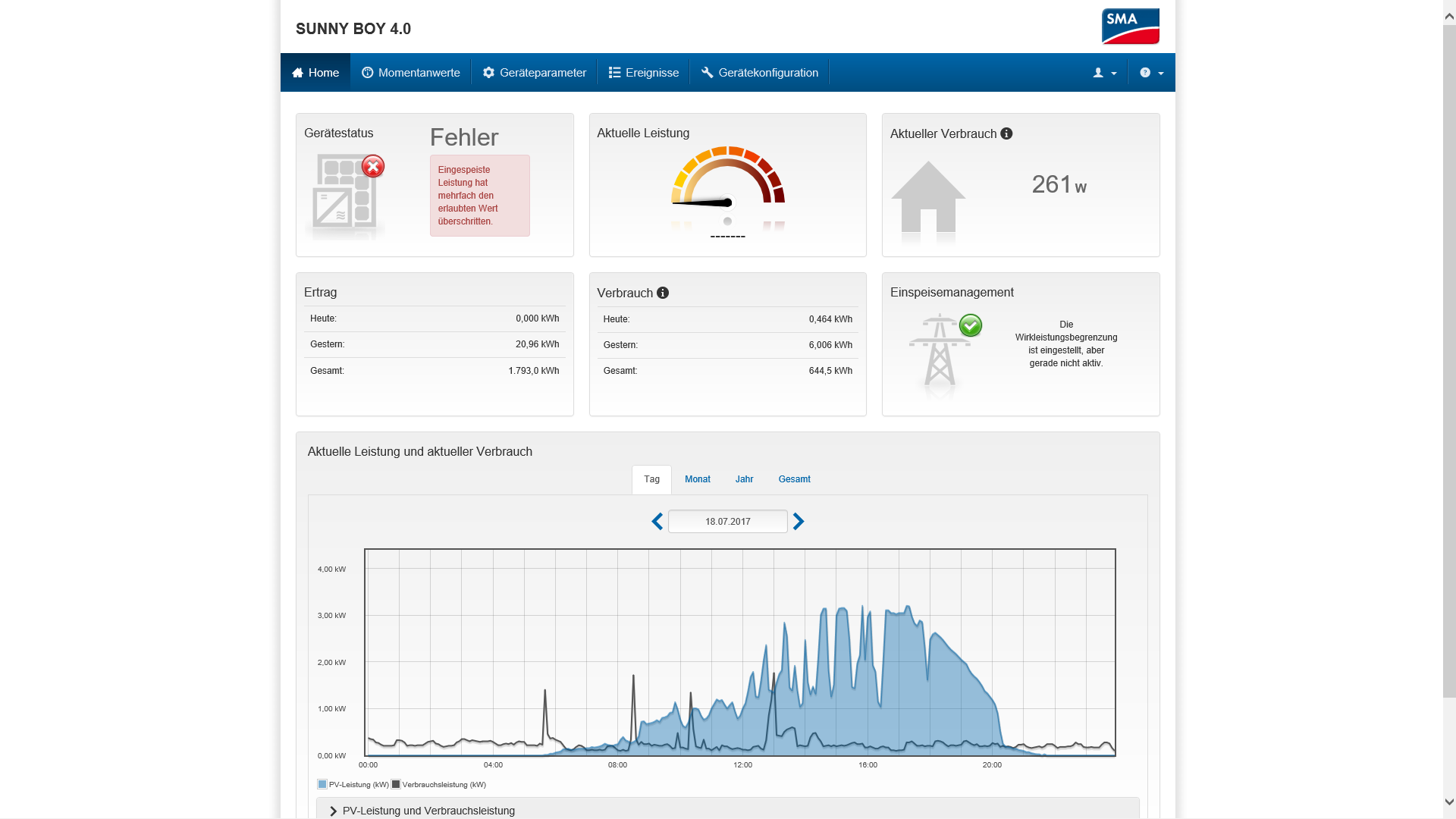Open the Momentanwerte menu
This screenshot has width=1456, height=819.
point(411,73)
